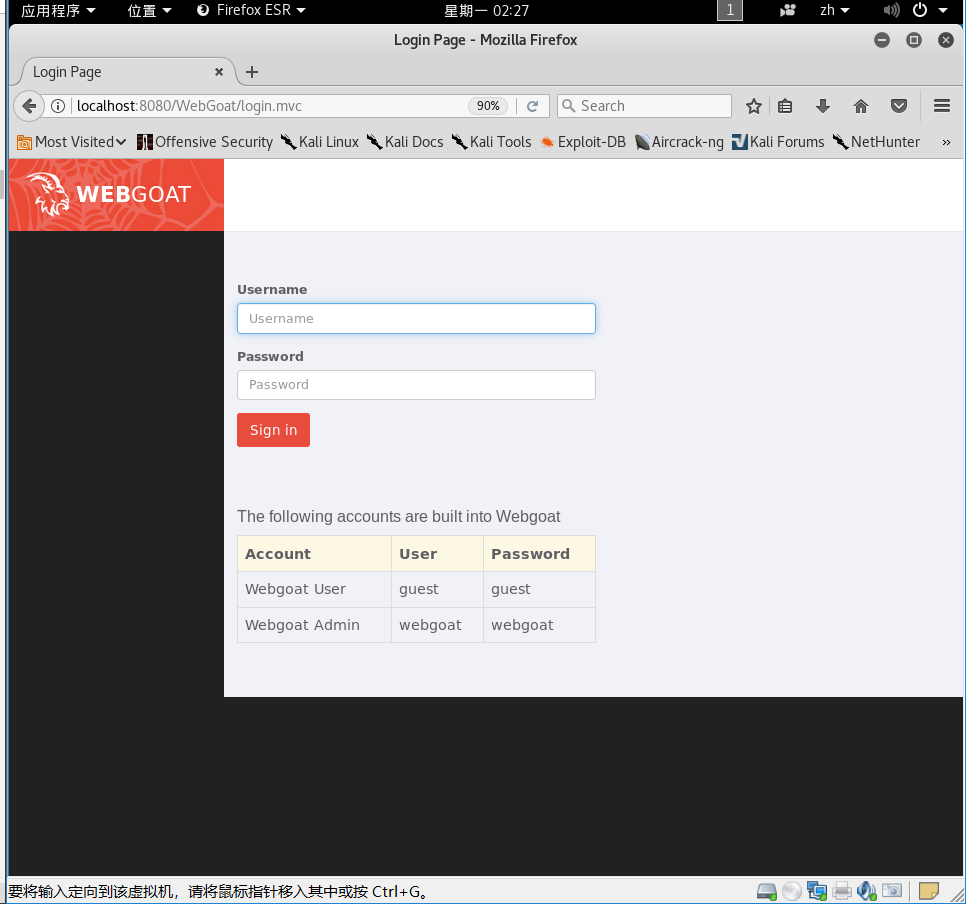Open Kali Tools bookmark
The height and width of the screenshot is (904, 966).
[492, 142]
